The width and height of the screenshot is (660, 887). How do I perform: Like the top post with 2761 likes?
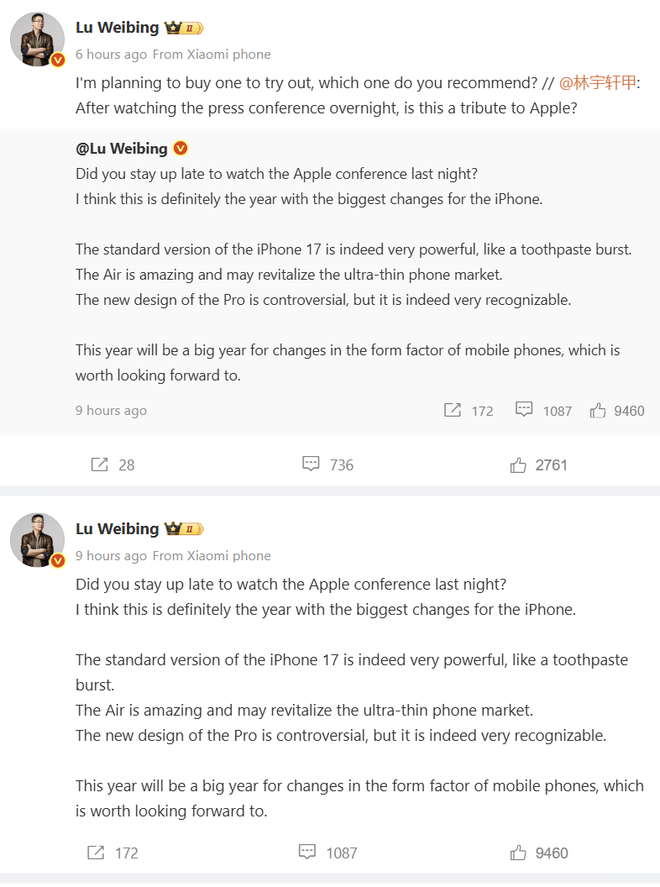519,465
